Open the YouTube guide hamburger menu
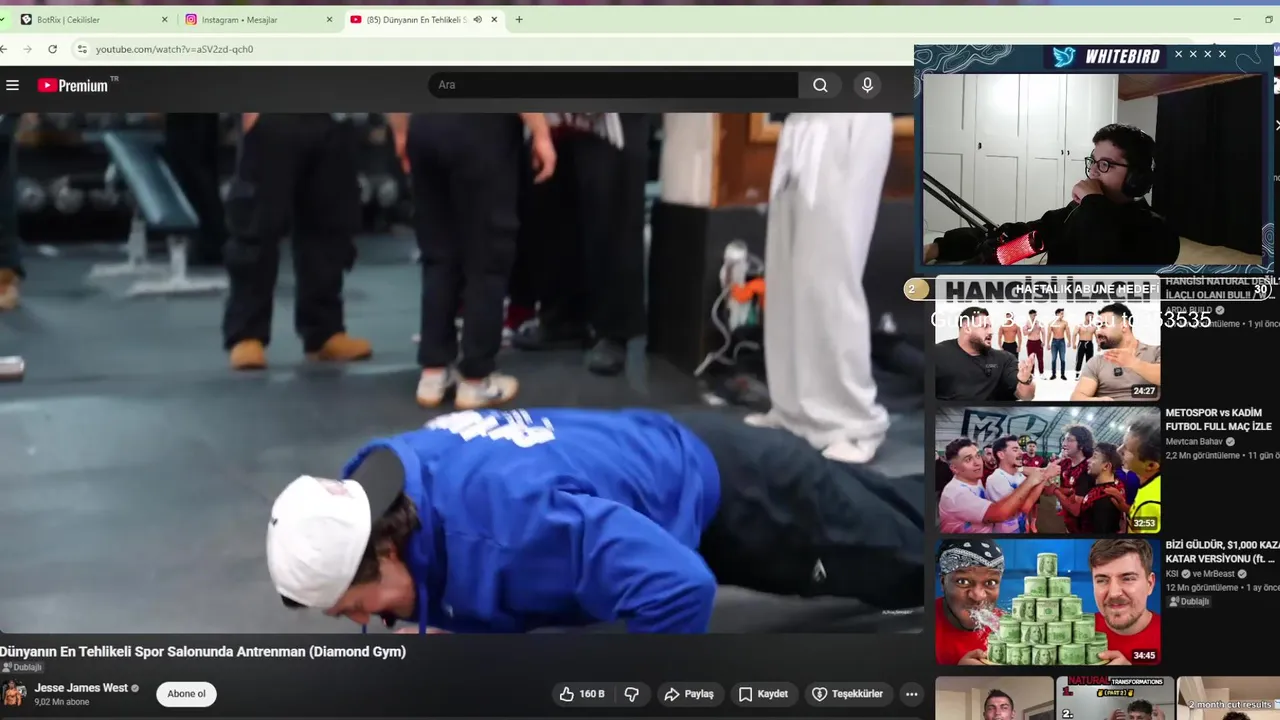1280x720 pixels. [12, 85]
